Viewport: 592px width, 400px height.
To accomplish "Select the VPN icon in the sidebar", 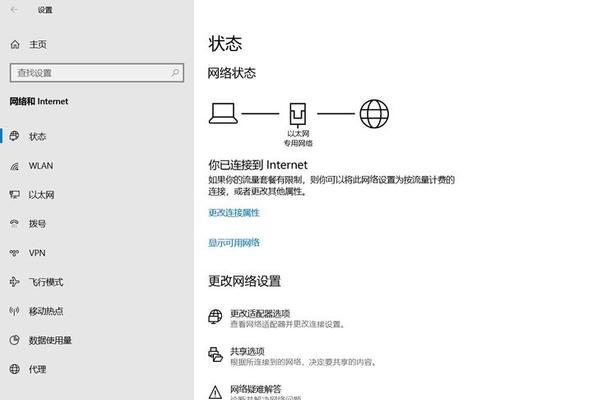I will pos(14,253).
